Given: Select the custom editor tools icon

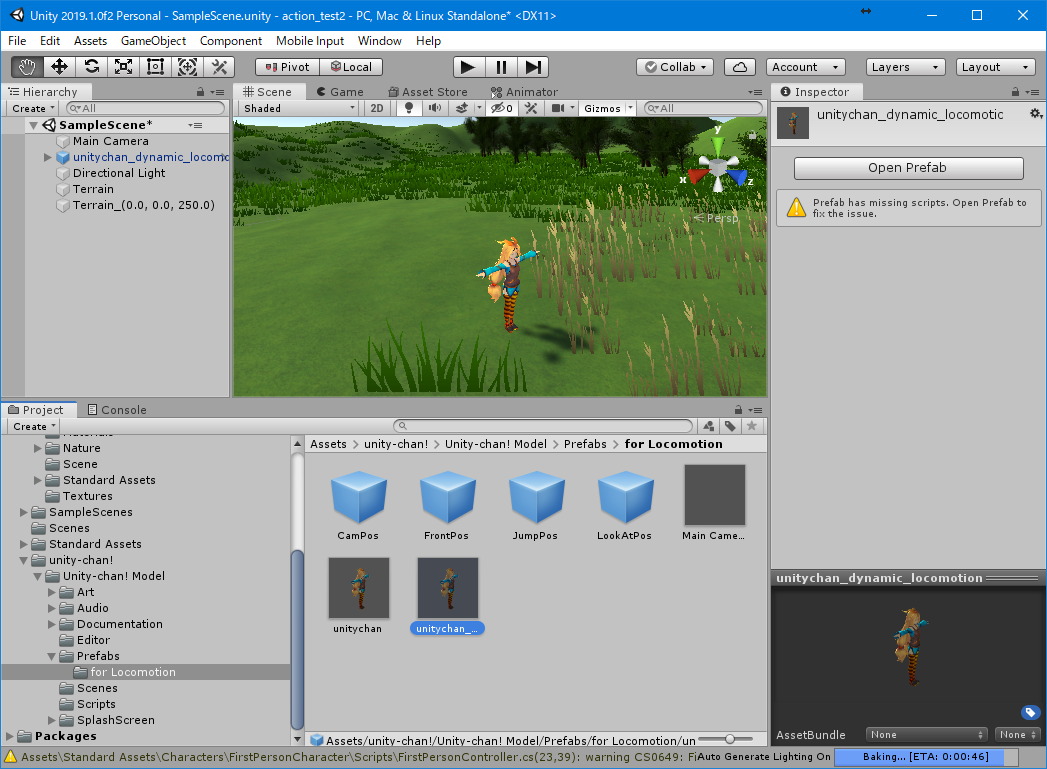Looking at the screenshot, I should pos(219,67).
